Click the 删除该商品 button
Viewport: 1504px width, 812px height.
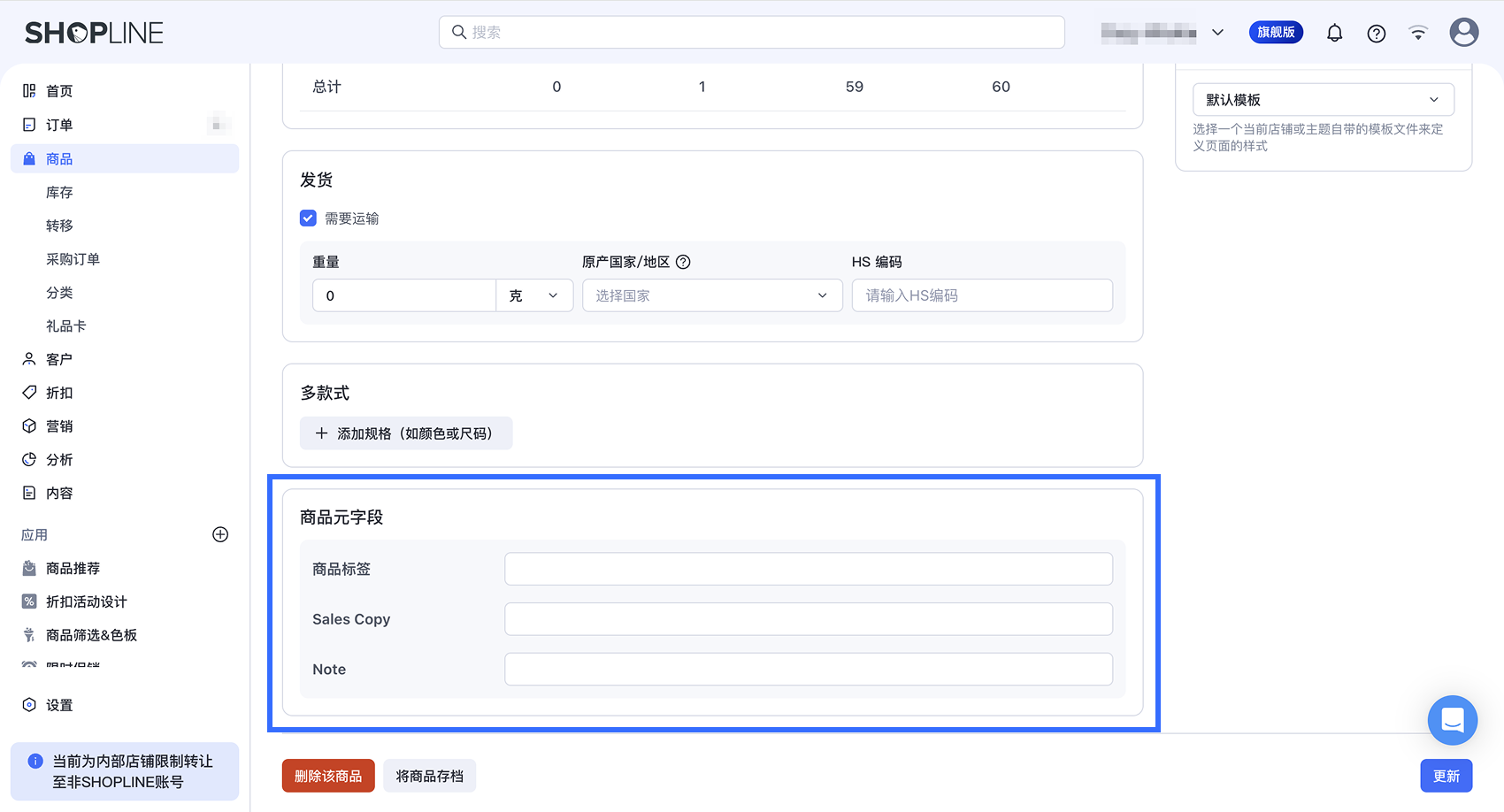tap(328, 776)
